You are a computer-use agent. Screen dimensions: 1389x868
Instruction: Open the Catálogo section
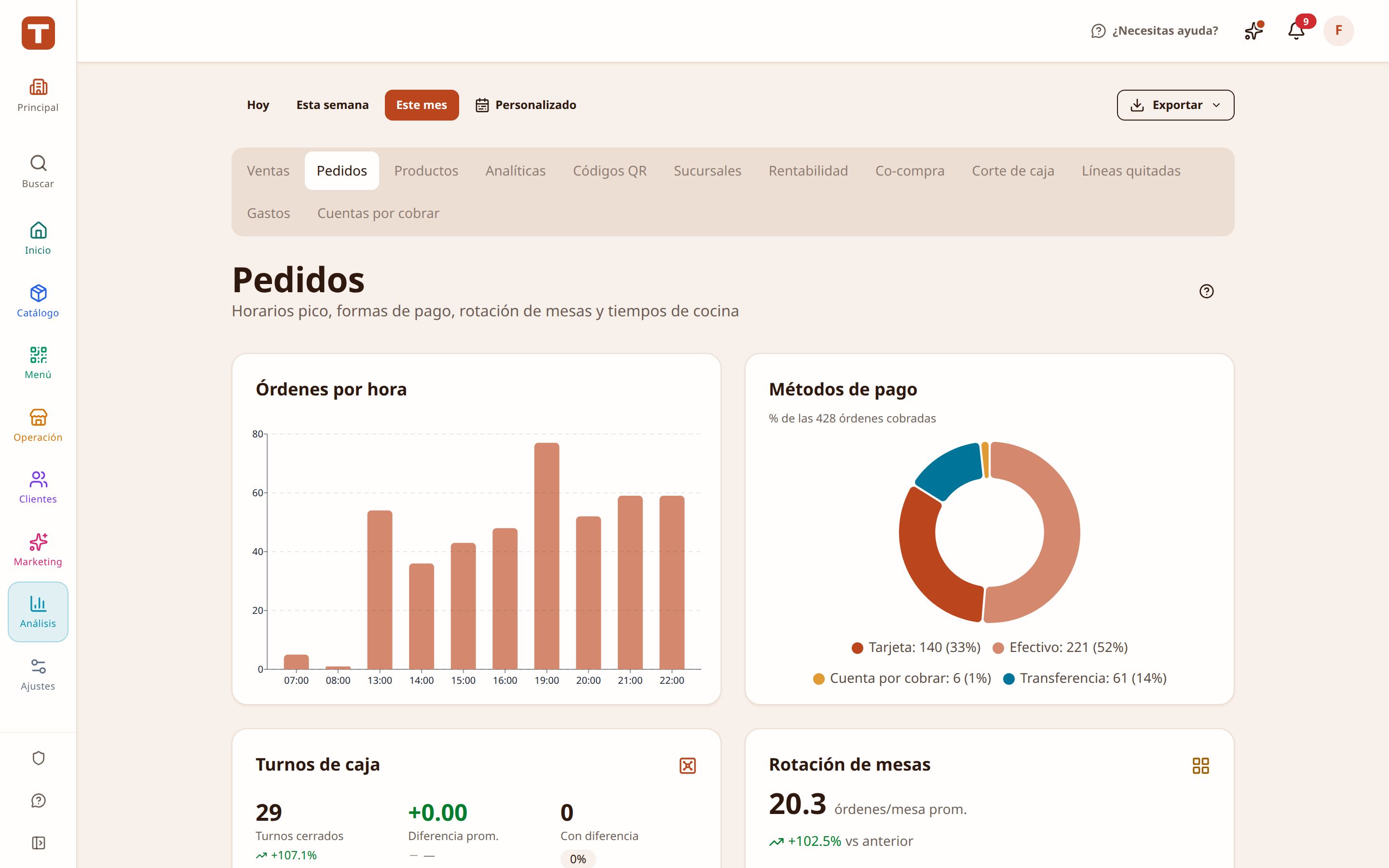[38, 301]
